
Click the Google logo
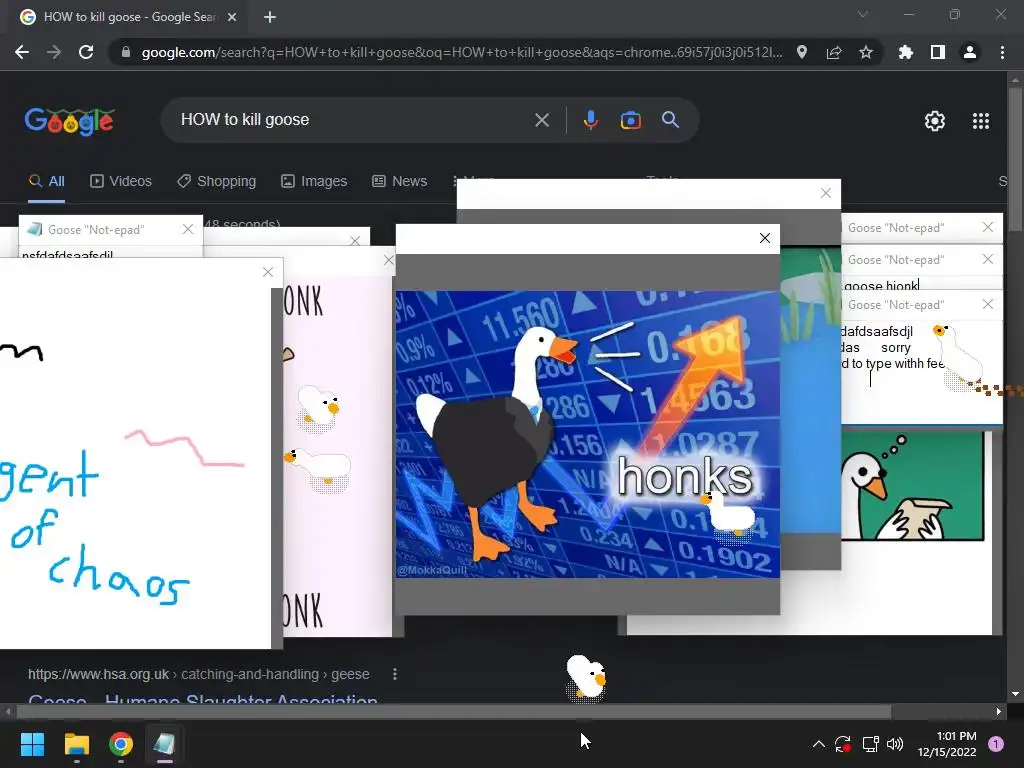69,121
